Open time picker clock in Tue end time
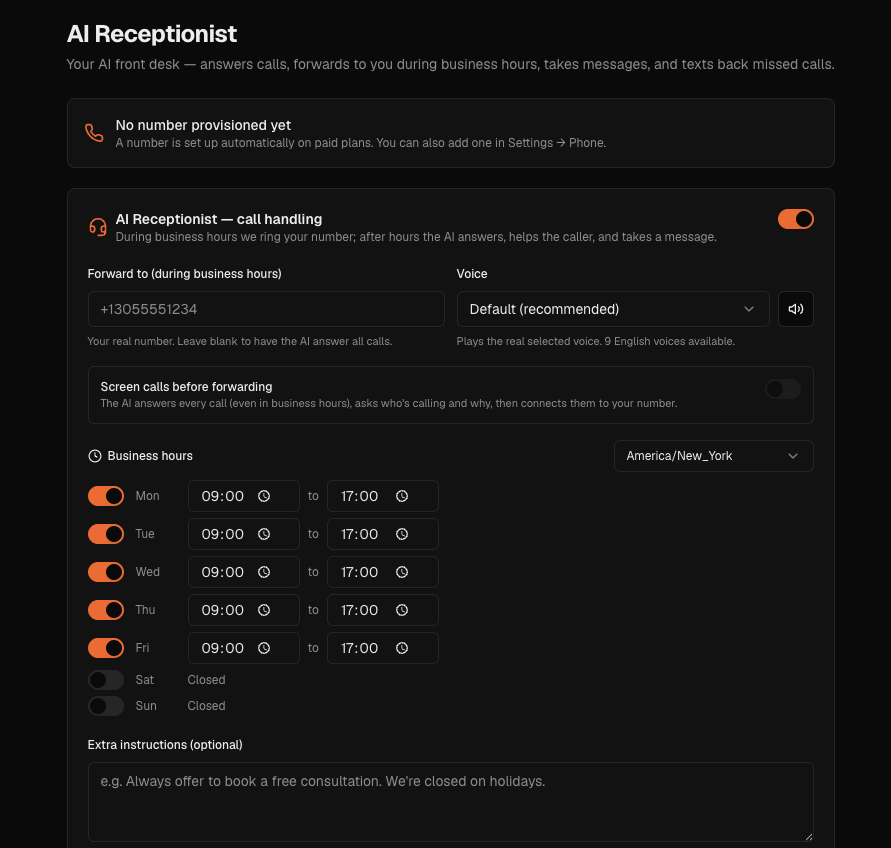Image resolution: width=891 pixels, height=848 pixels. point(402,534)
